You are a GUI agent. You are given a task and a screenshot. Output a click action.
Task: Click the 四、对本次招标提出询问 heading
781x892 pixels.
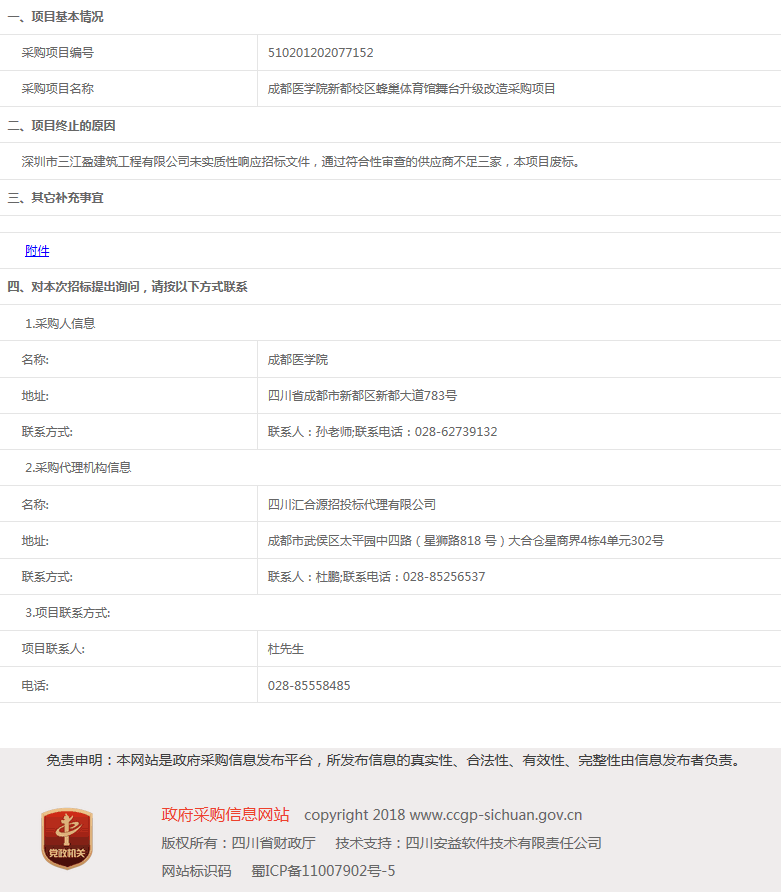tap(127, 287)
